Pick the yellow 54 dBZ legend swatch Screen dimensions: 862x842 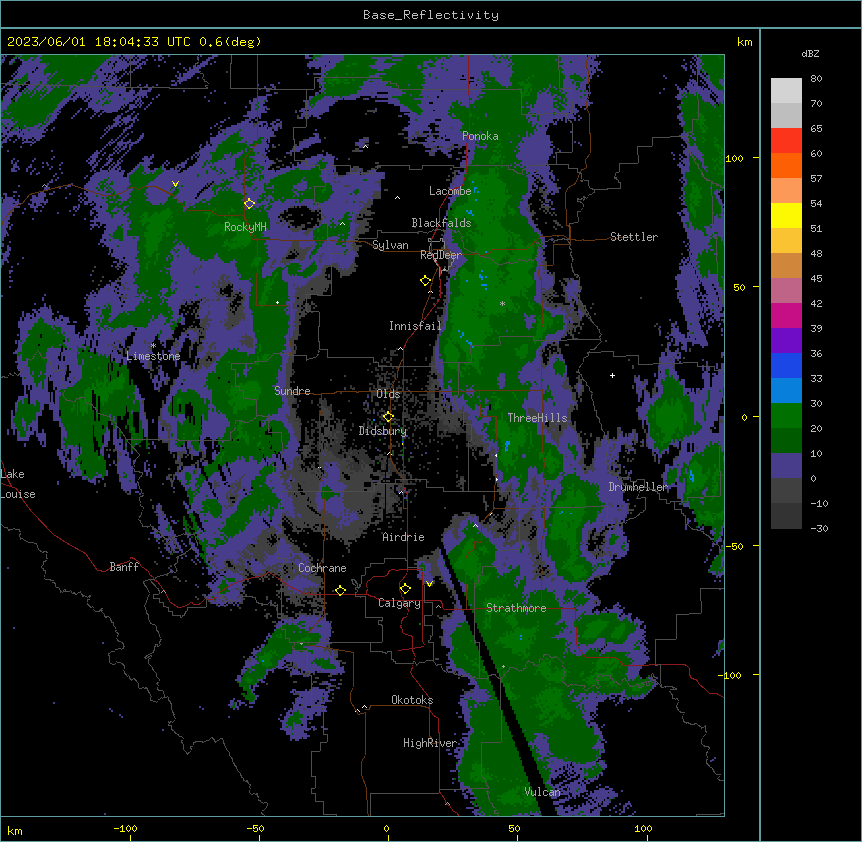click(x=786, y=215)
